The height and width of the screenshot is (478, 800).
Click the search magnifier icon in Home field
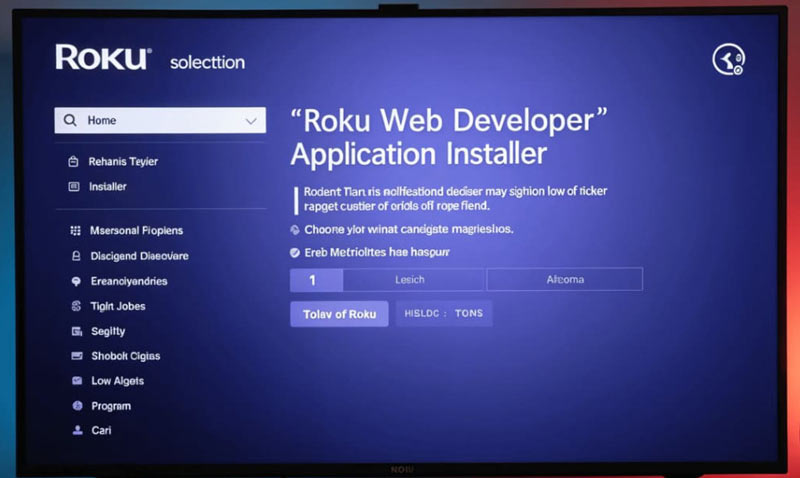70,120
